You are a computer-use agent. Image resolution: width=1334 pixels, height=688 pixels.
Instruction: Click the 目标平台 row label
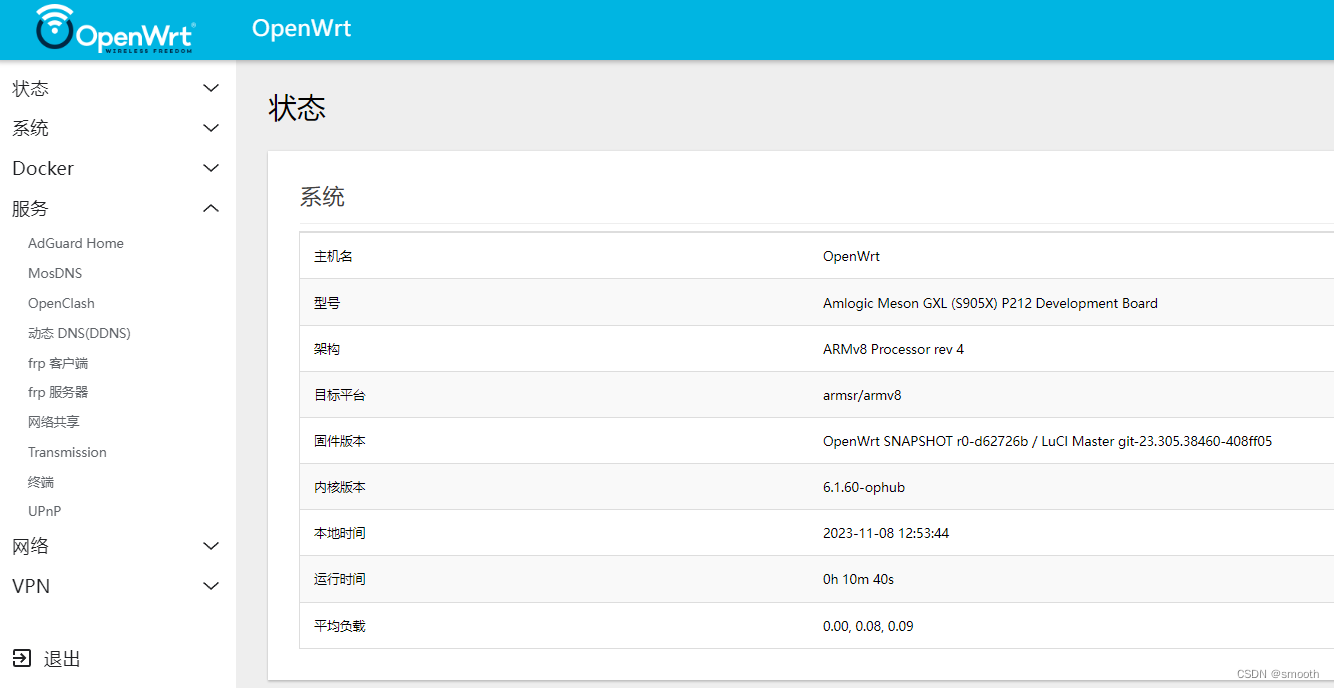340,395
